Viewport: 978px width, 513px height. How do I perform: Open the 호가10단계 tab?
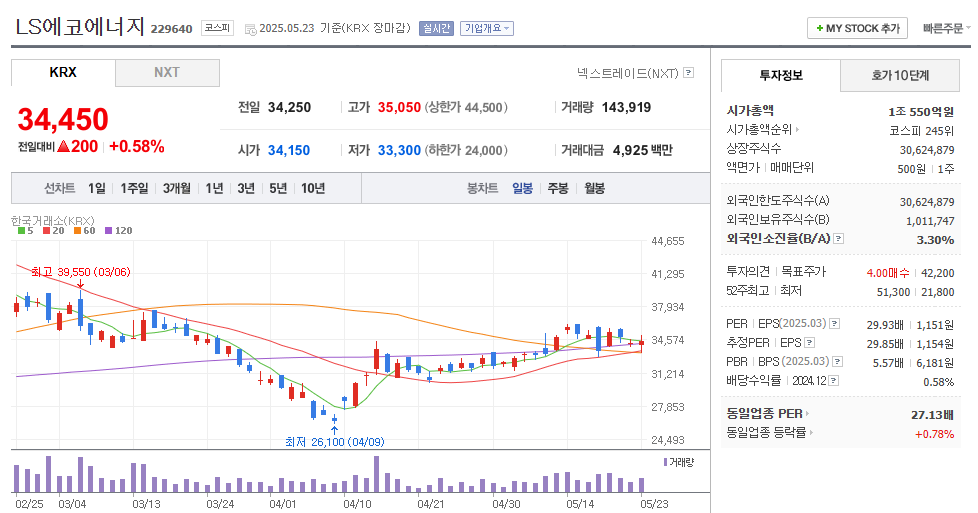pos(900,76)
